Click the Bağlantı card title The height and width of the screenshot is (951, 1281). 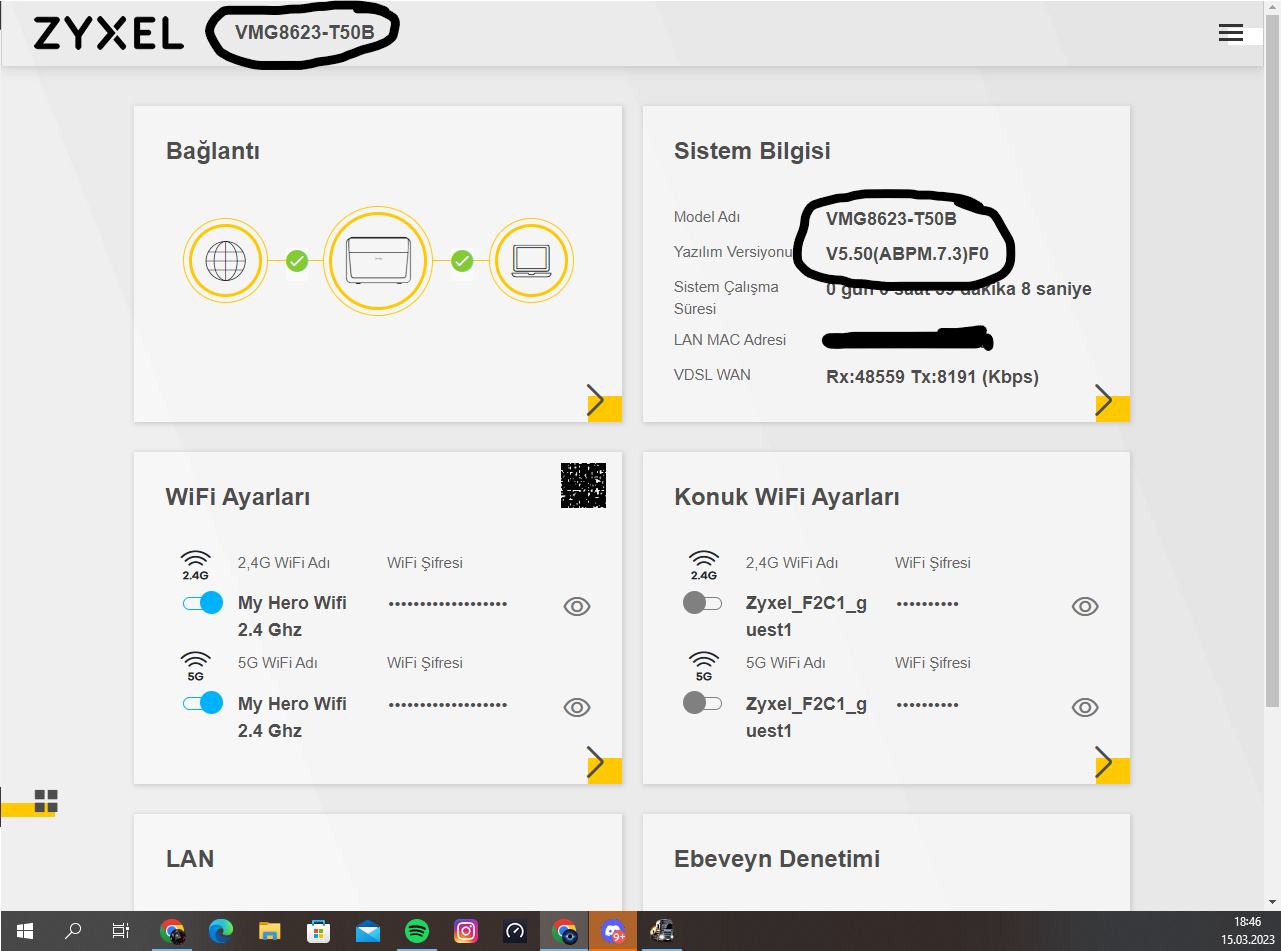pos(213,152)
